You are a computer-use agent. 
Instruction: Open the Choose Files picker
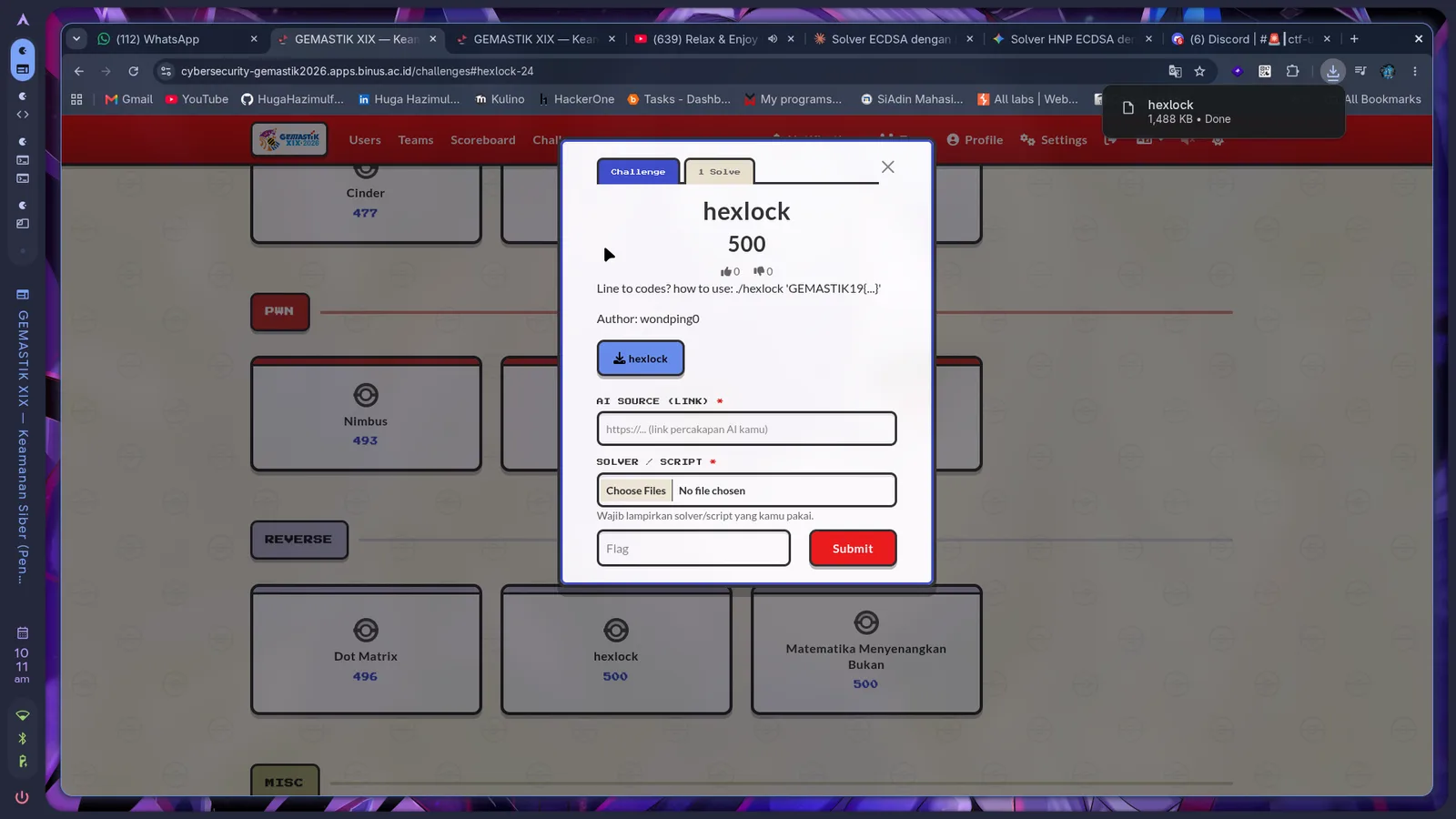click(636, 490)
